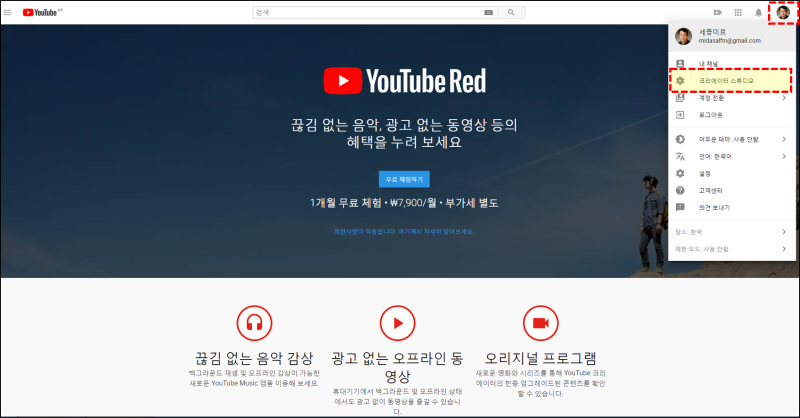The image size is (800, 418).
Task: Click the 1개월 무료 체험 price line
Action: point(404,203)
